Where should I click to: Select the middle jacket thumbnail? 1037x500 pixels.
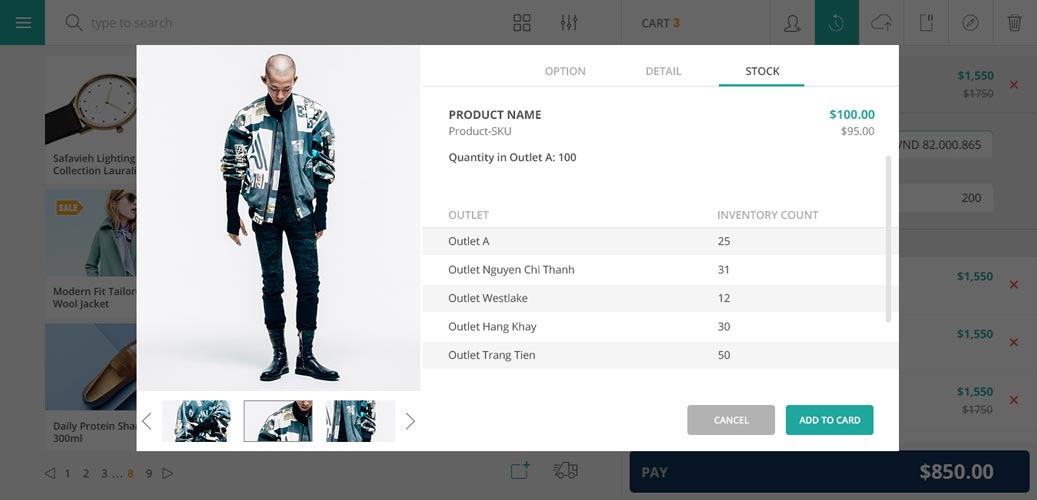(x=278, y=421)
